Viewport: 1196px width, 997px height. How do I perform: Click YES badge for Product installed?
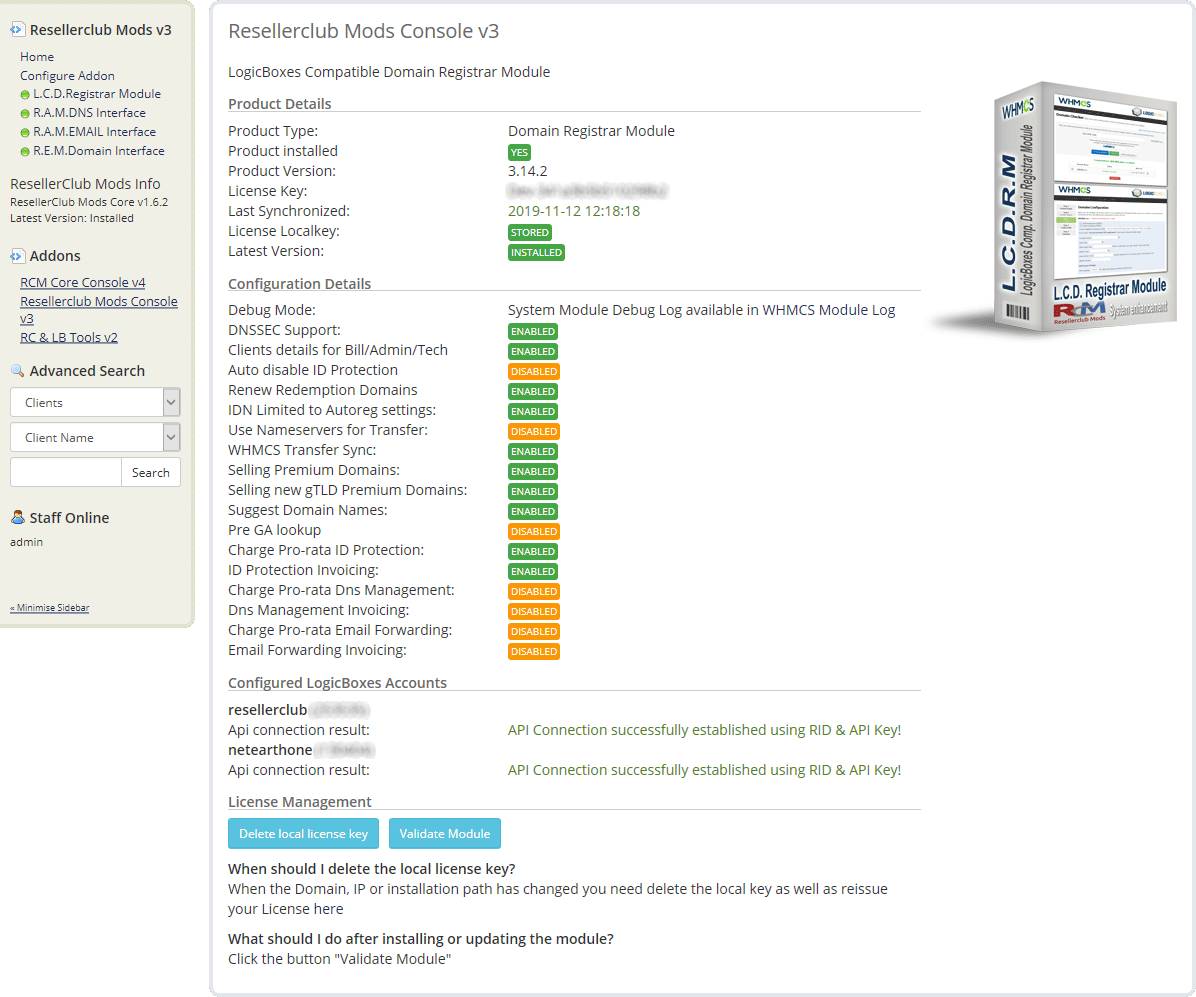pos(519,153)
